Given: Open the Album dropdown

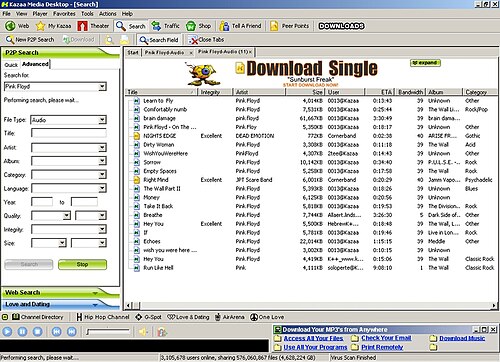Looking at the screenshot, I should click(x=102, y=161).
